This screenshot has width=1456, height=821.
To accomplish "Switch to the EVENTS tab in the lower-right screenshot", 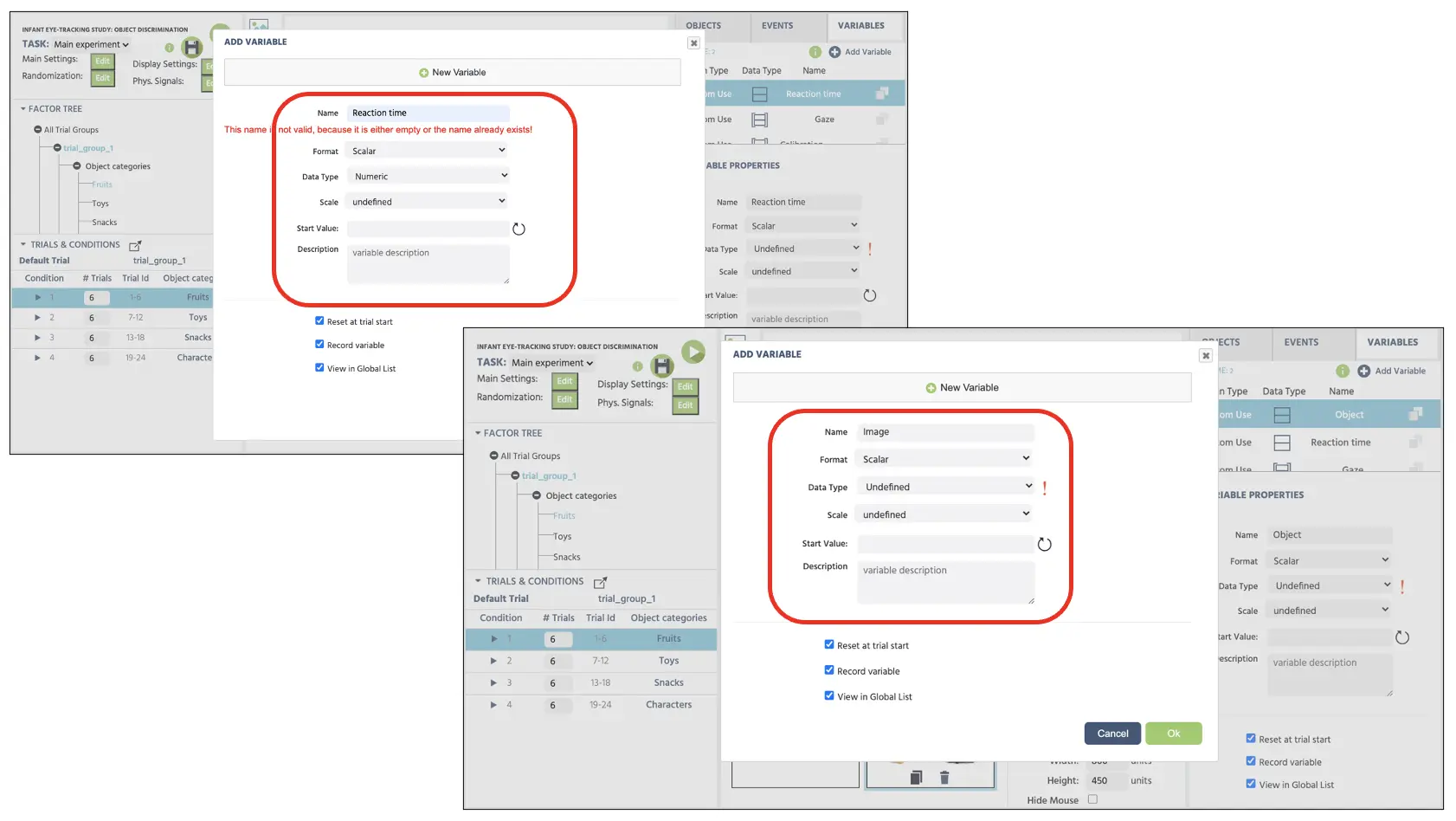I will point(1301,342).
